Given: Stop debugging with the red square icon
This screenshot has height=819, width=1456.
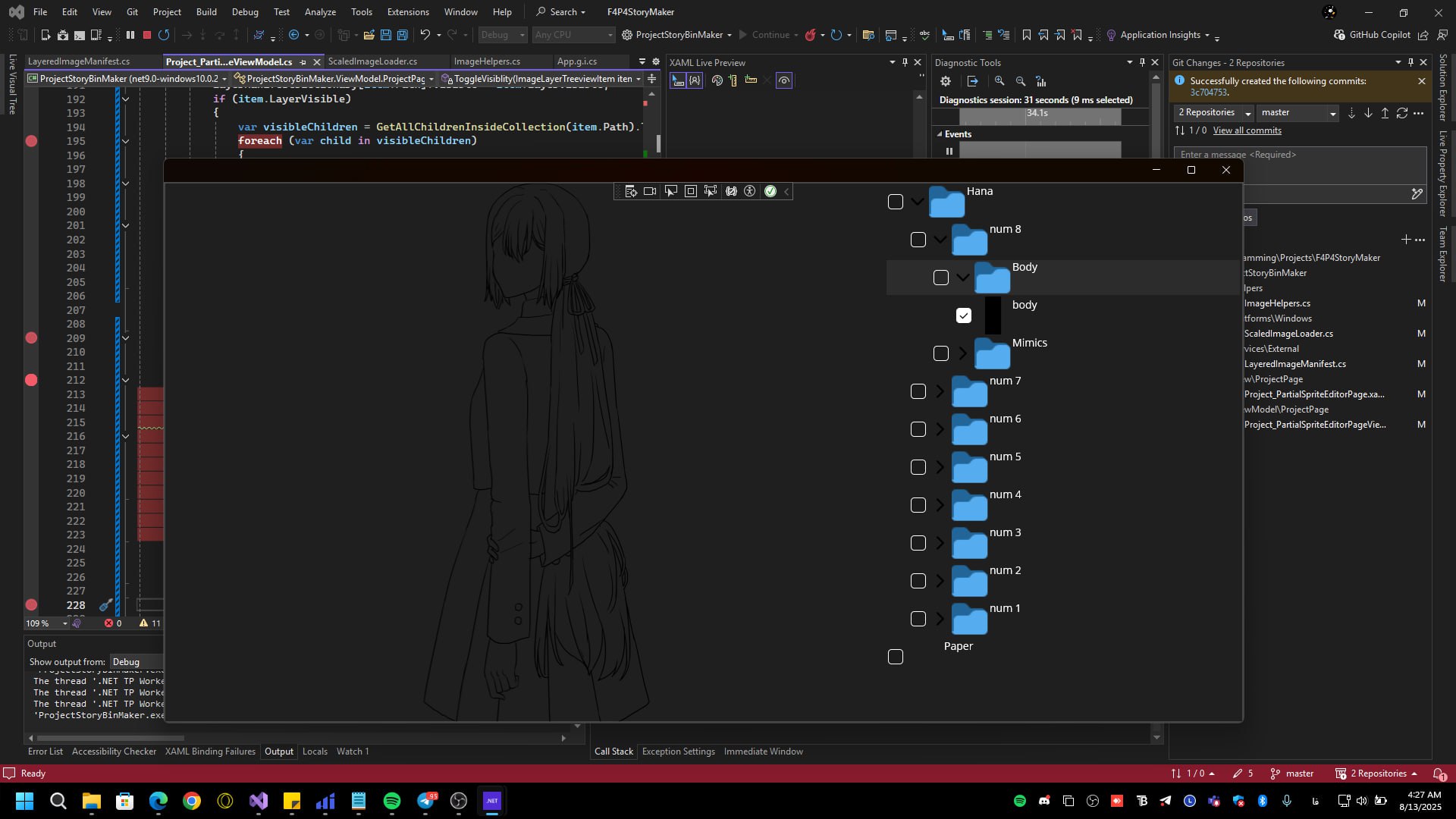Looking at the screenshot, I should click(147, 35).
